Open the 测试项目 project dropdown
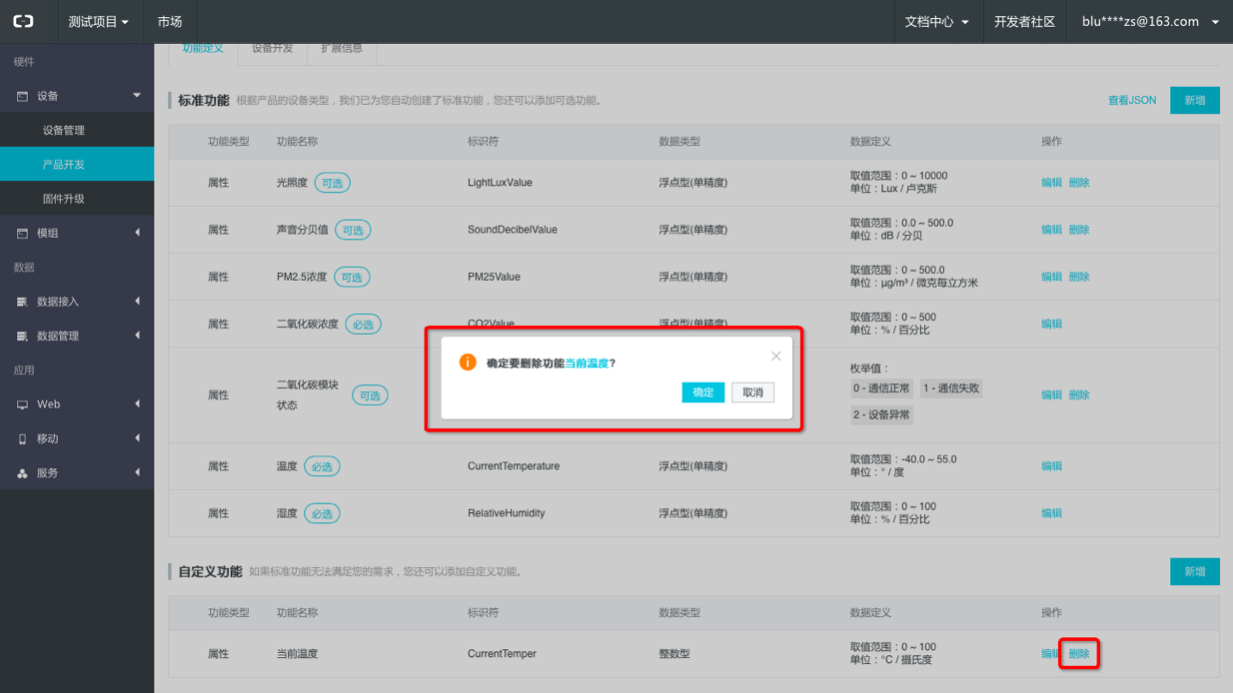 (x=98, y=21)
